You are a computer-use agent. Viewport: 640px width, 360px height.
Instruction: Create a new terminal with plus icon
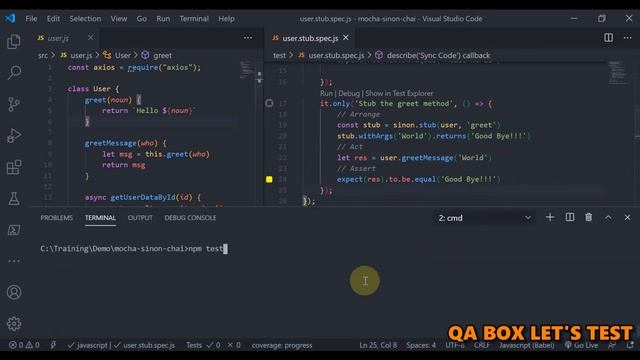coord(550,218)
